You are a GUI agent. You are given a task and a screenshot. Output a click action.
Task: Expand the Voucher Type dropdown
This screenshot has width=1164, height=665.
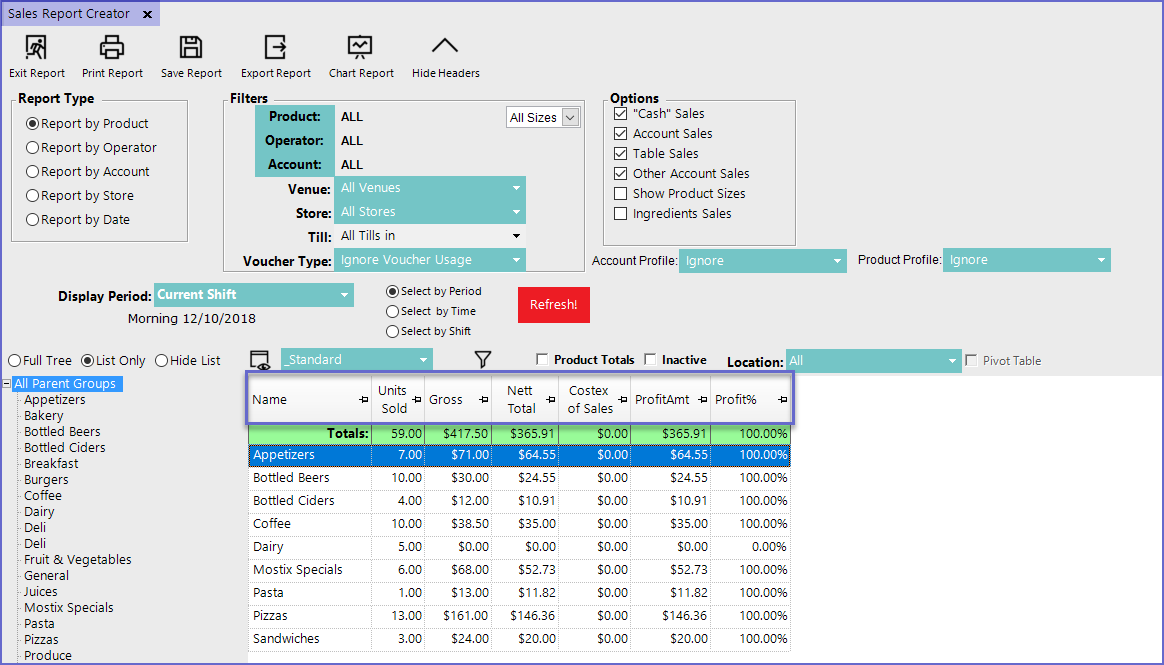(x=430, y=260)
